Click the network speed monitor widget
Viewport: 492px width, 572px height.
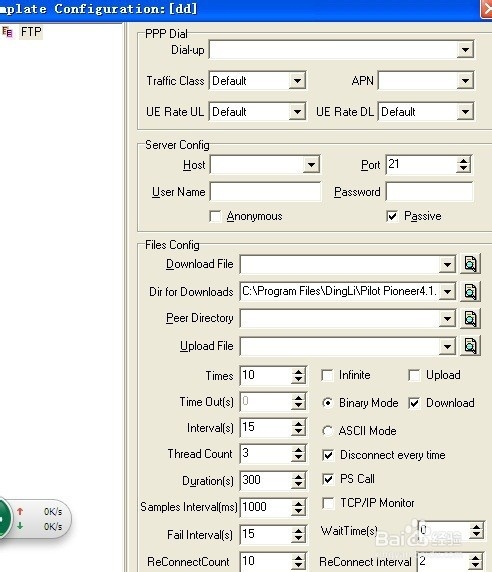35,519
